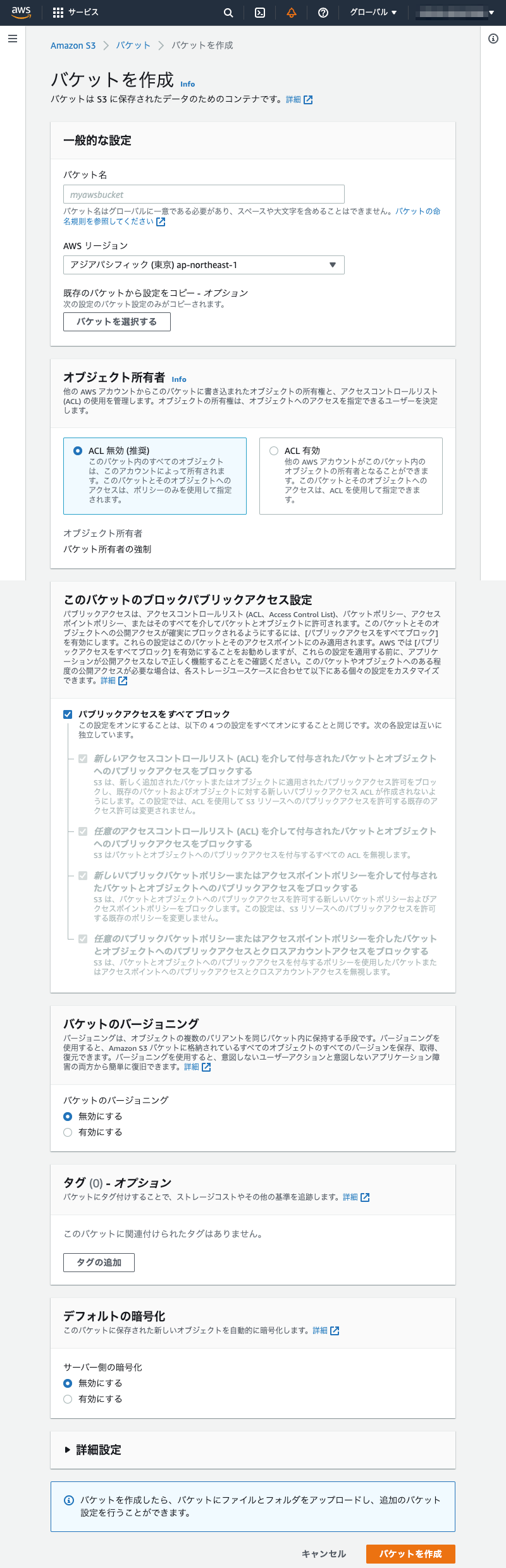Screen dimensions: 506x1568
Task: Open 詳細 link in tags section
Action: click(350, 1197)
